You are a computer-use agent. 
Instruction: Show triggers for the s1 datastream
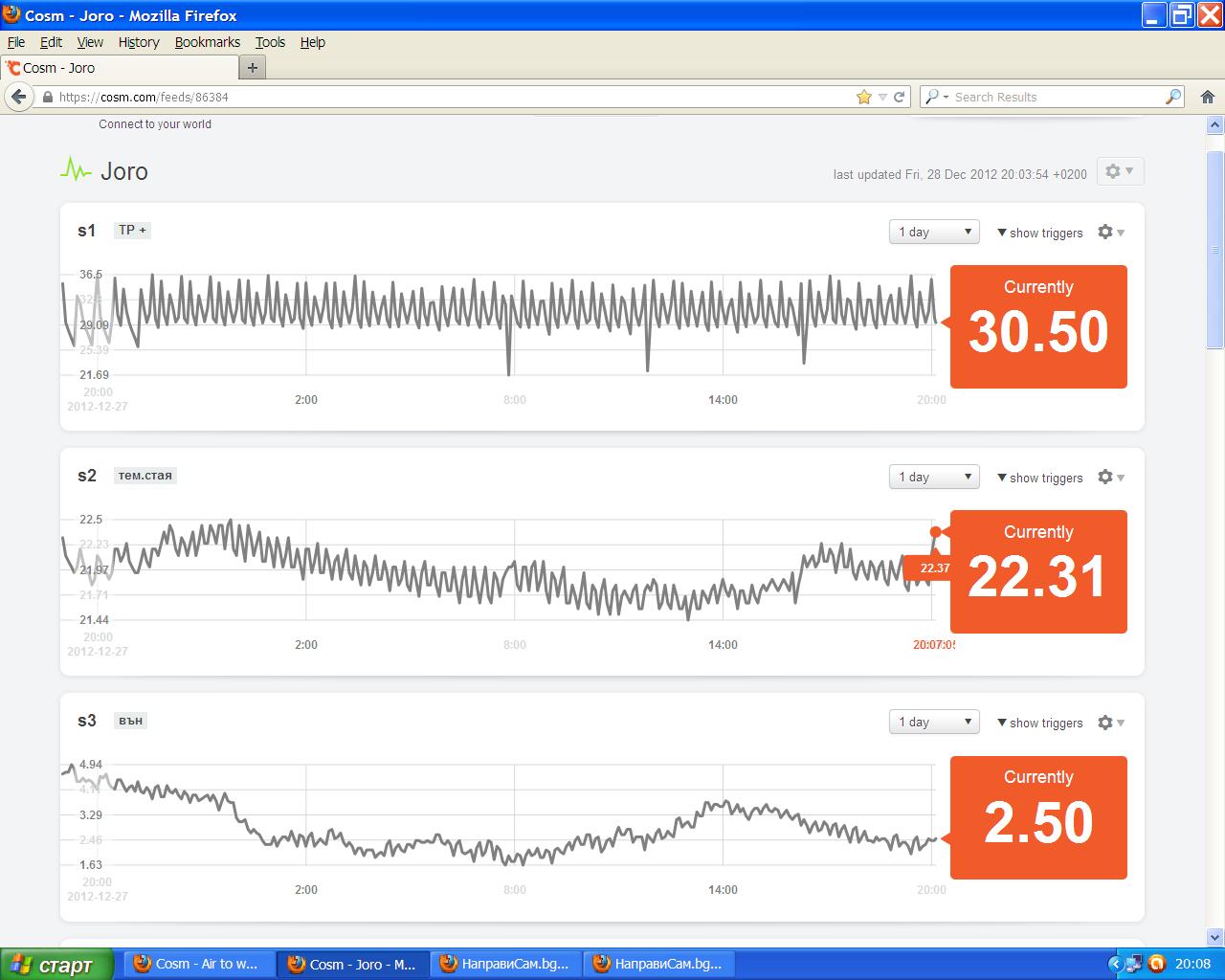click(x=1040, y=233)
